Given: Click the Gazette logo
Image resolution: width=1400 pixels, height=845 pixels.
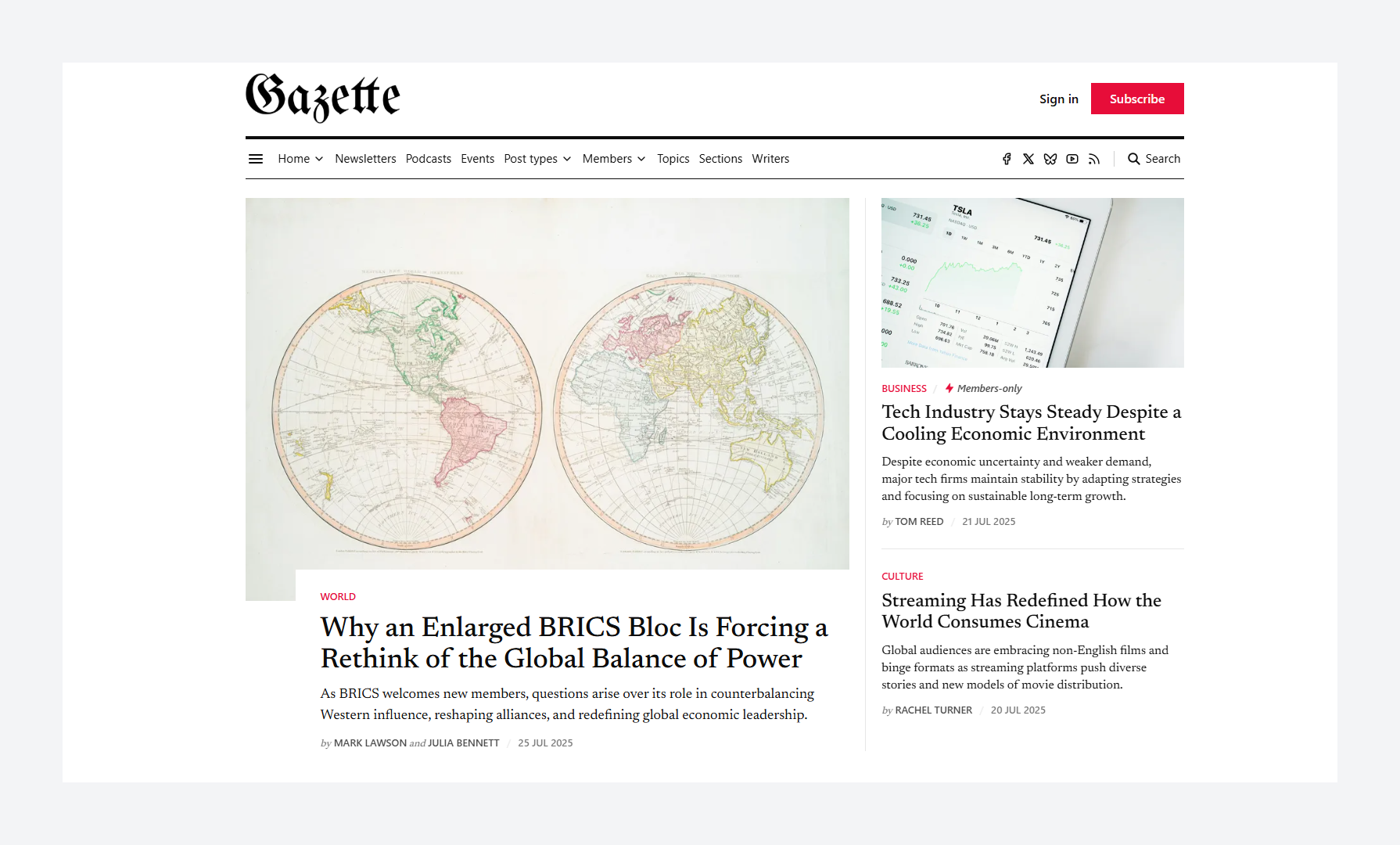Looking at the screenshot, I should 322,98.
